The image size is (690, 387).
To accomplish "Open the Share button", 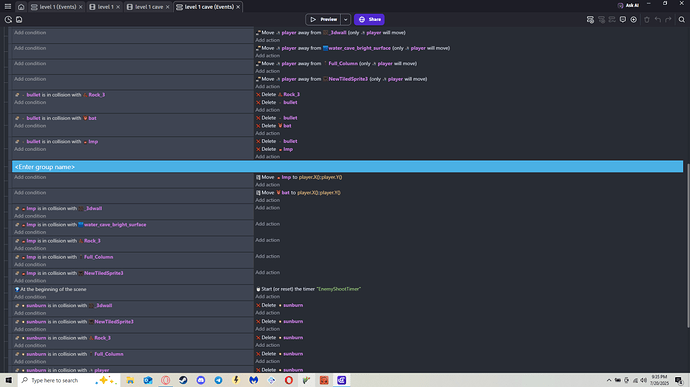I will (369, 19).
